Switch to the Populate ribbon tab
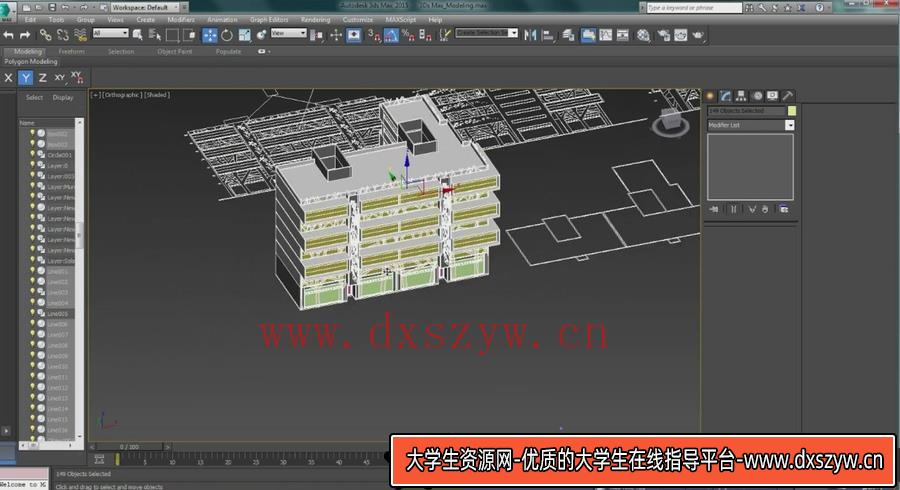 tap(228, 52)
